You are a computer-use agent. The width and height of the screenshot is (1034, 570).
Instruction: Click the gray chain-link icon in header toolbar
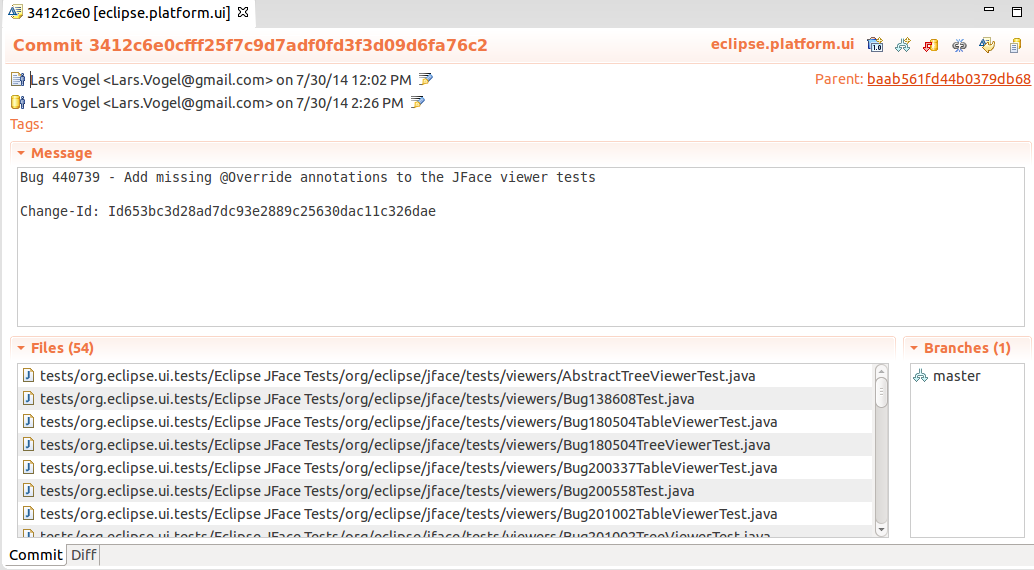click(959, 45)
